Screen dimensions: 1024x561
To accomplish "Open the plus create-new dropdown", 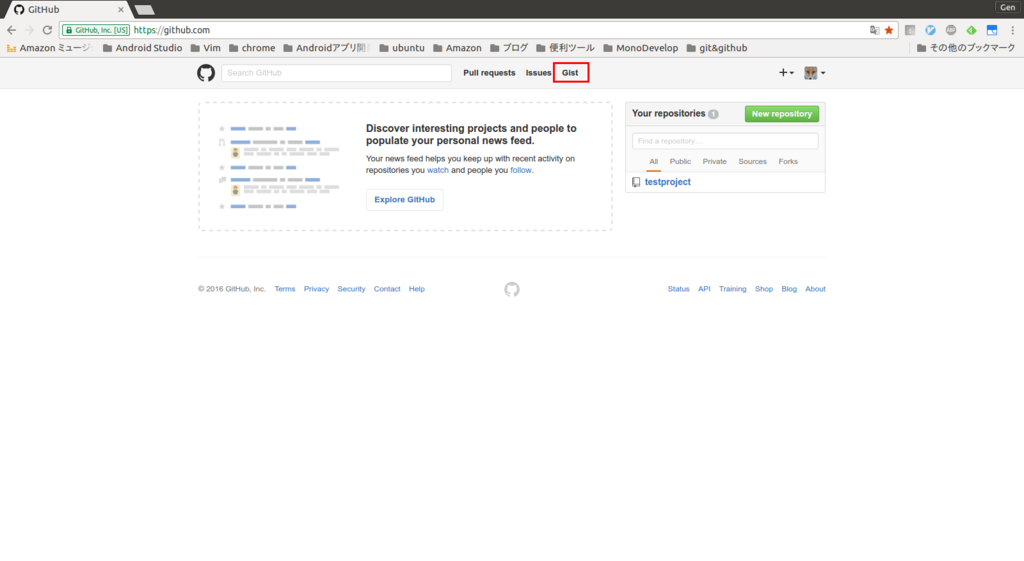I will [786, 72].
